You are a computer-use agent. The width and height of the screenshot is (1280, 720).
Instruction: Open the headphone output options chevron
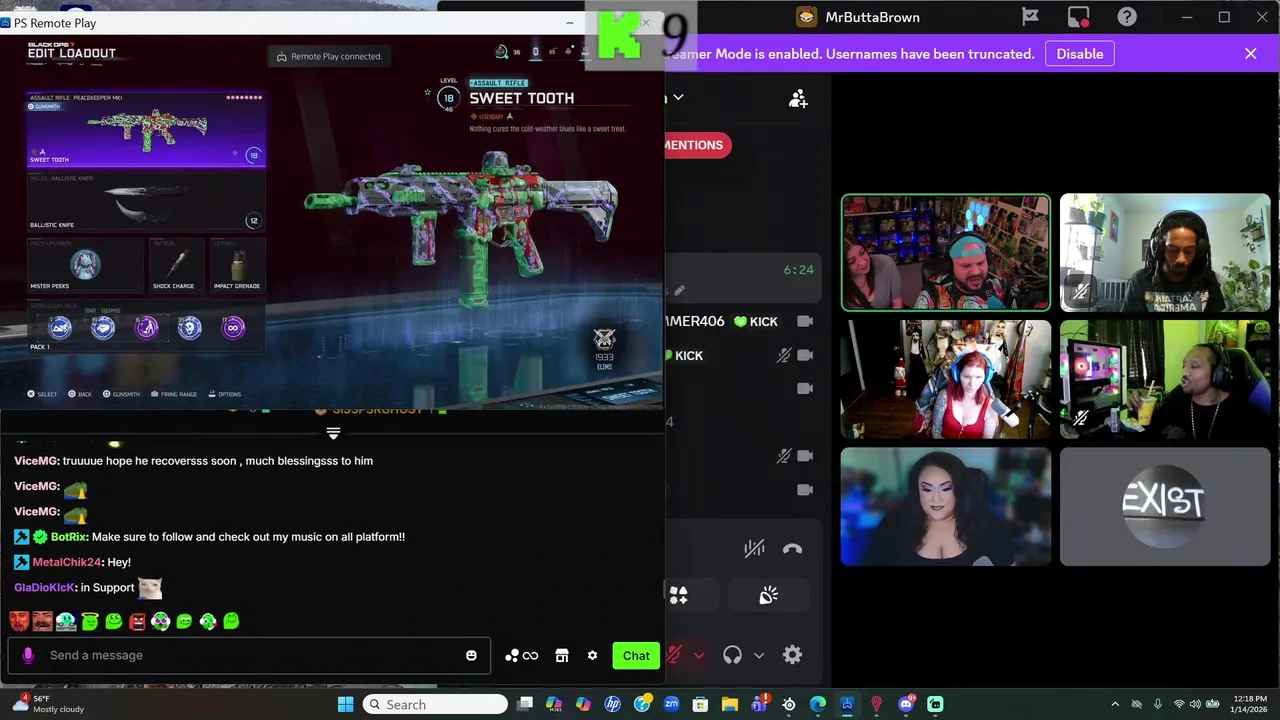click(x=759, y=656)
